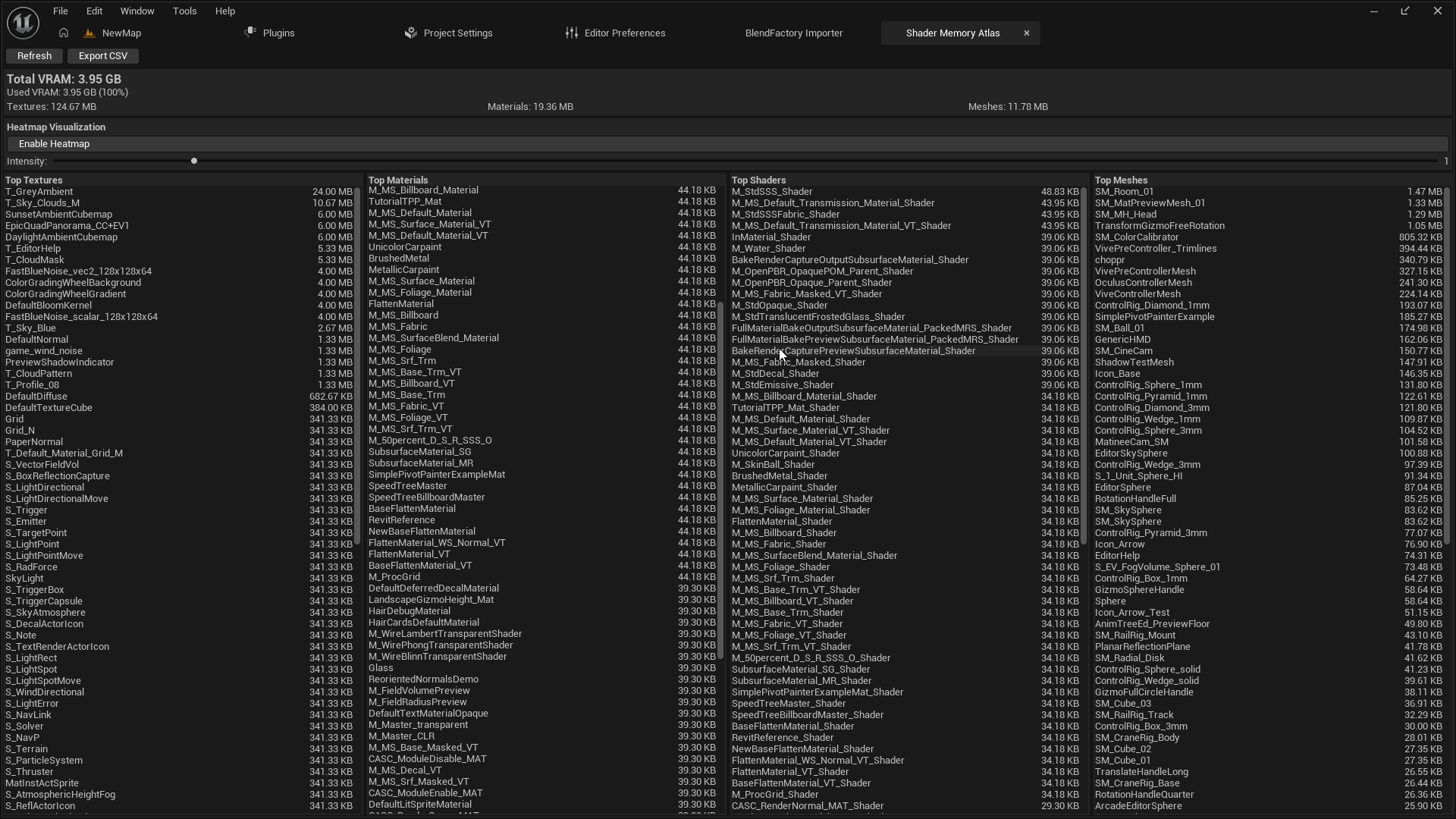The height and width of the screenshot is (819, 1456).
Task: Switch to the Editor Preferences tab
Action: point(625,33)
